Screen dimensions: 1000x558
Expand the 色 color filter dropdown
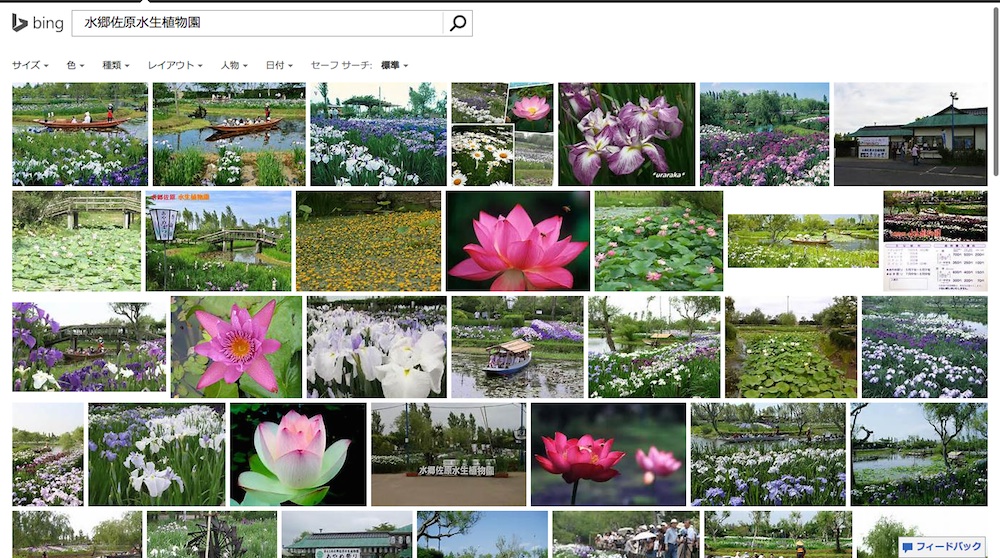coord(76,65)
